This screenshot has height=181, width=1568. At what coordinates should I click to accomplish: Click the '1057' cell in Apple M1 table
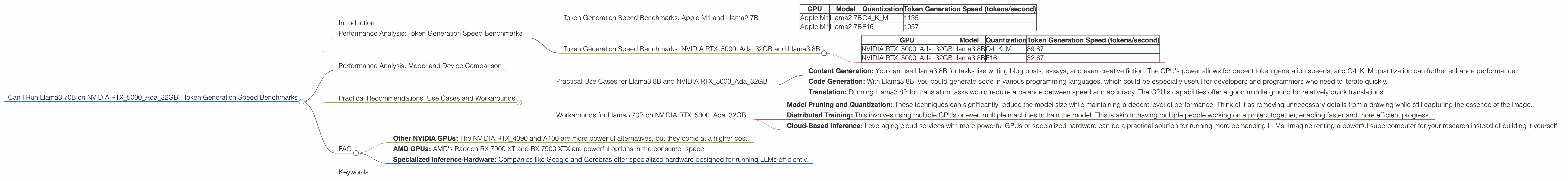[x=970, y=27]
